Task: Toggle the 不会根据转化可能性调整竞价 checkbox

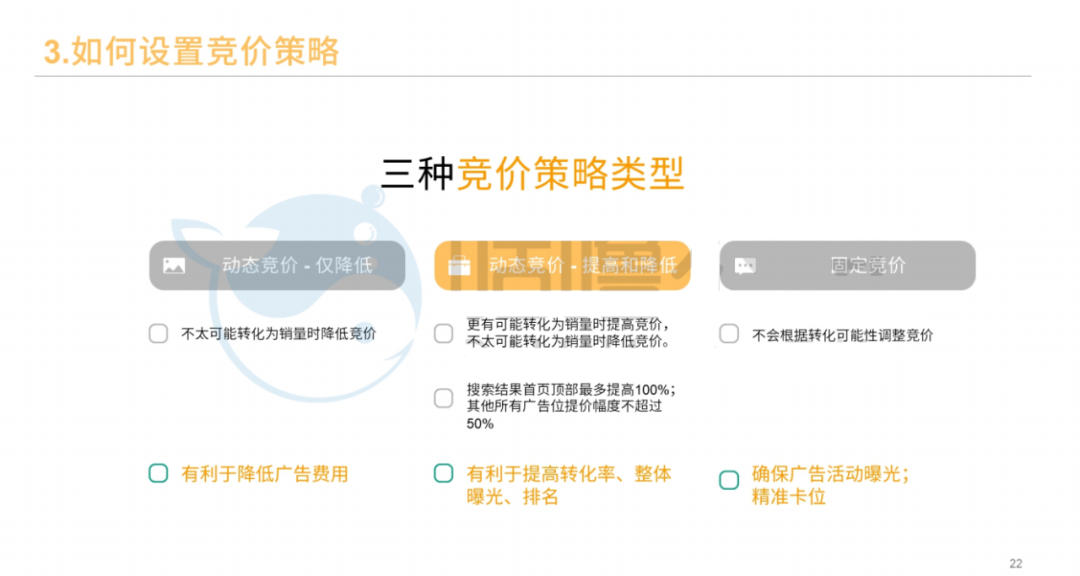Action: pyautogui.click(x=729, y=334)
